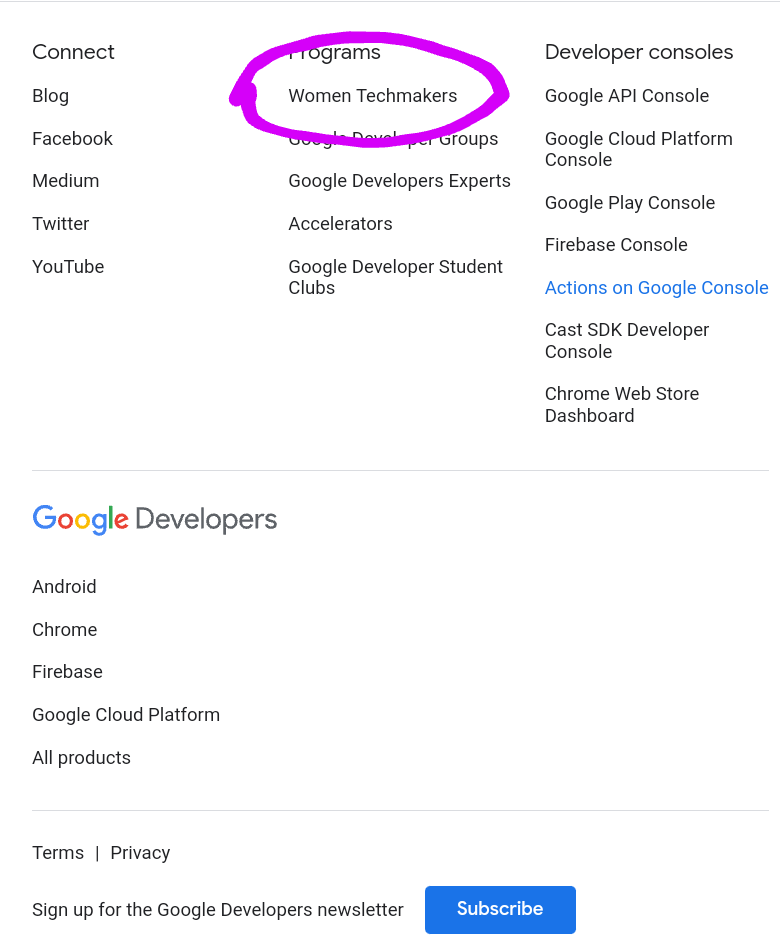Open Google Developer Student Clubs link

395,277
